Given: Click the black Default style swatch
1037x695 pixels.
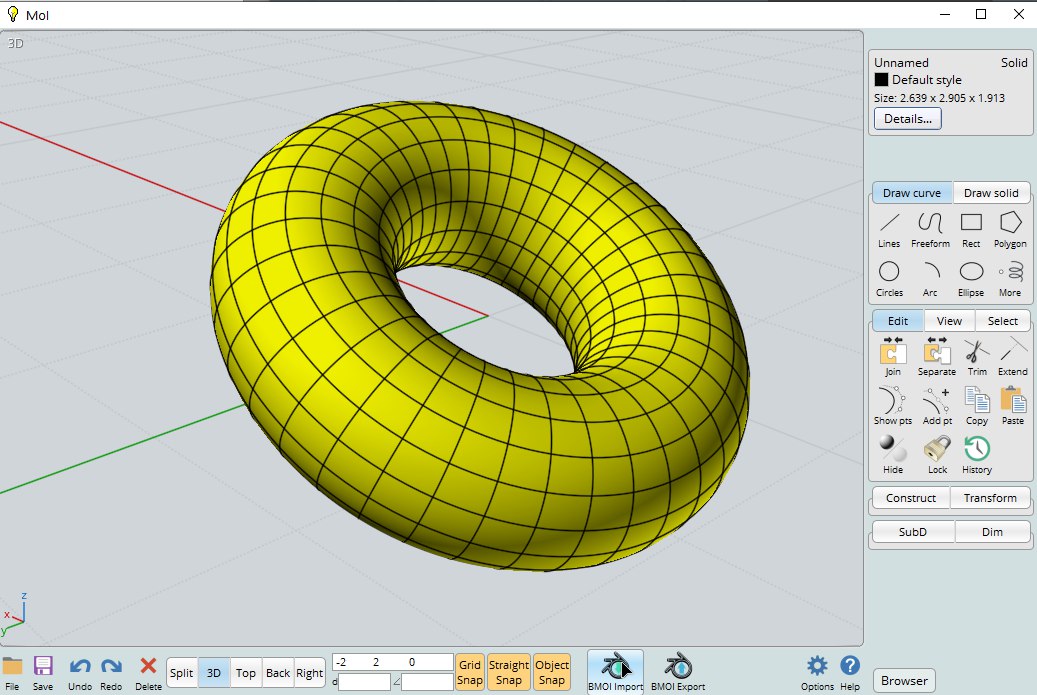Looking at the screenshot, I should point(881,80).
